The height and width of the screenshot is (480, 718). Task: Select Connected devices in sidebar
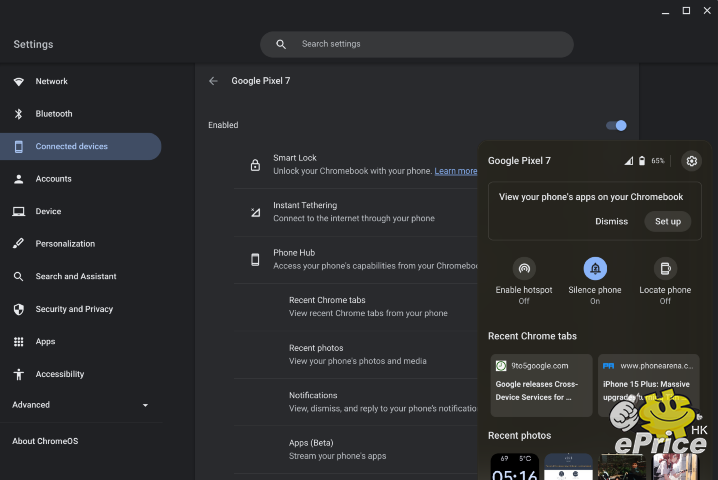pos(81,147)
